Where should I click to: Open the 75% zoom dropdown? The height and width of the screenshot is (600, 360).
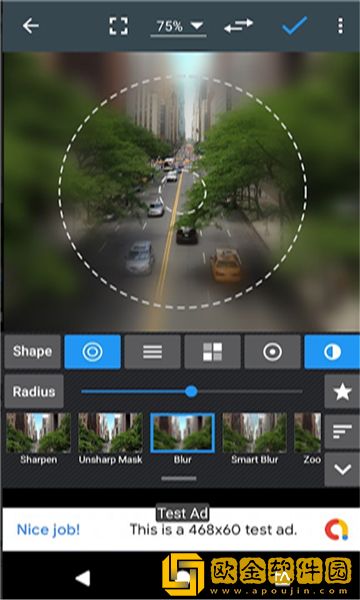(x=179, y=27)
